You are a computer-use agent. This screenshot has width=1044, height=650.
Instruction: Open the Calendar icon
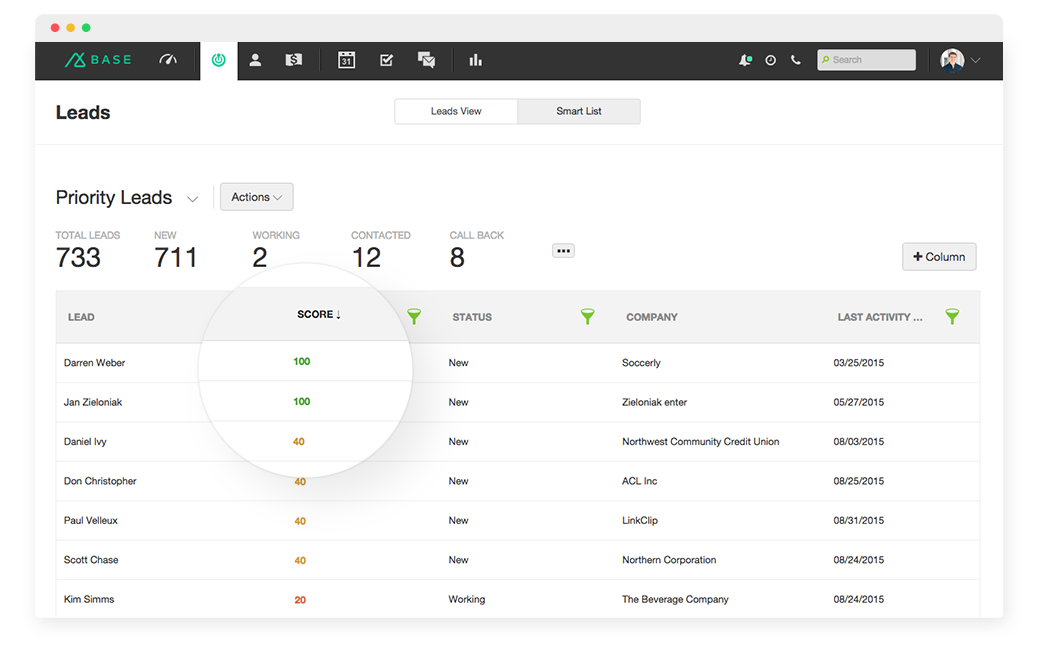click(x=346, y=60)
